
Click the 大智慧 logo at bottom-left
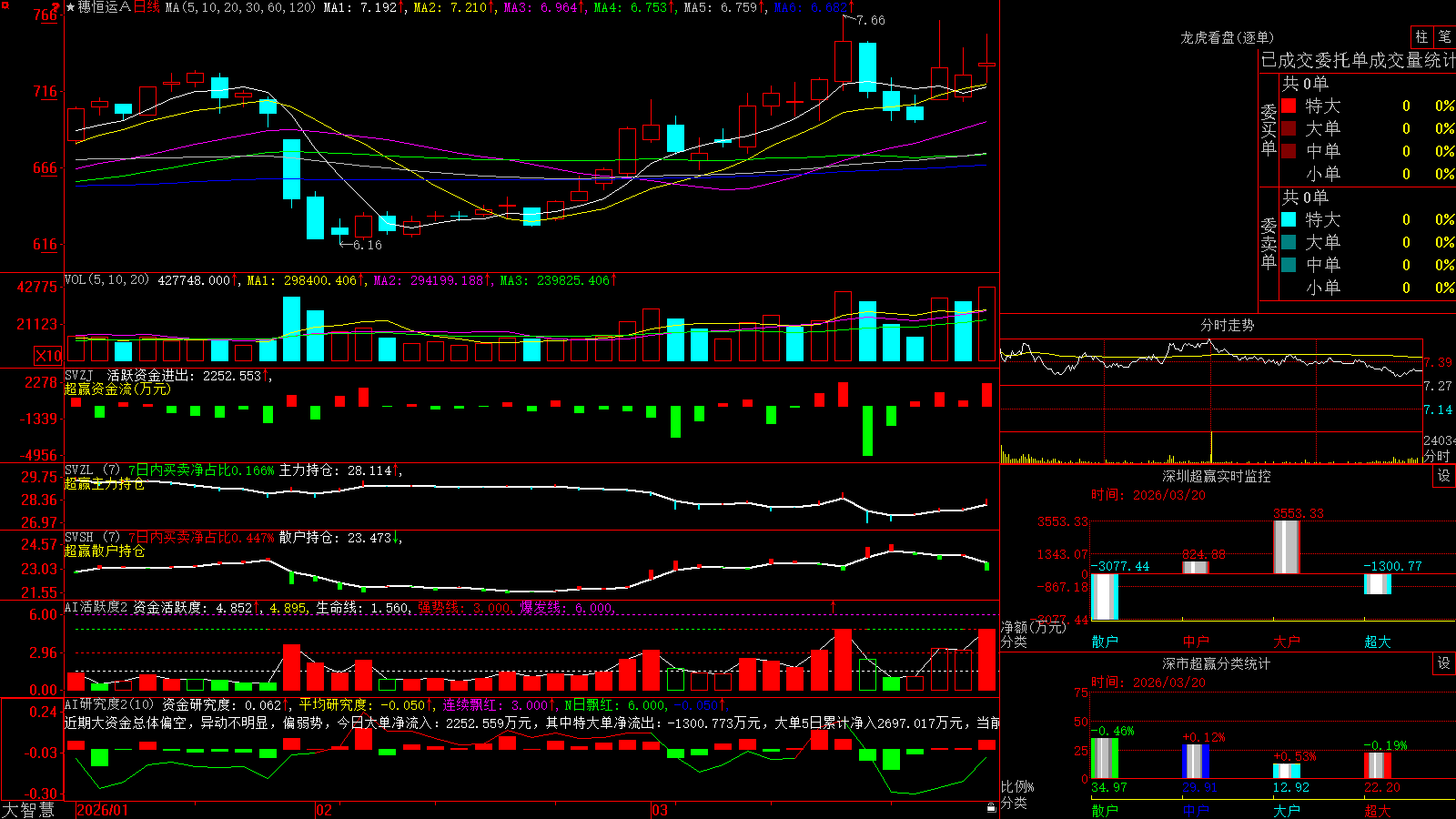[28, 810]
